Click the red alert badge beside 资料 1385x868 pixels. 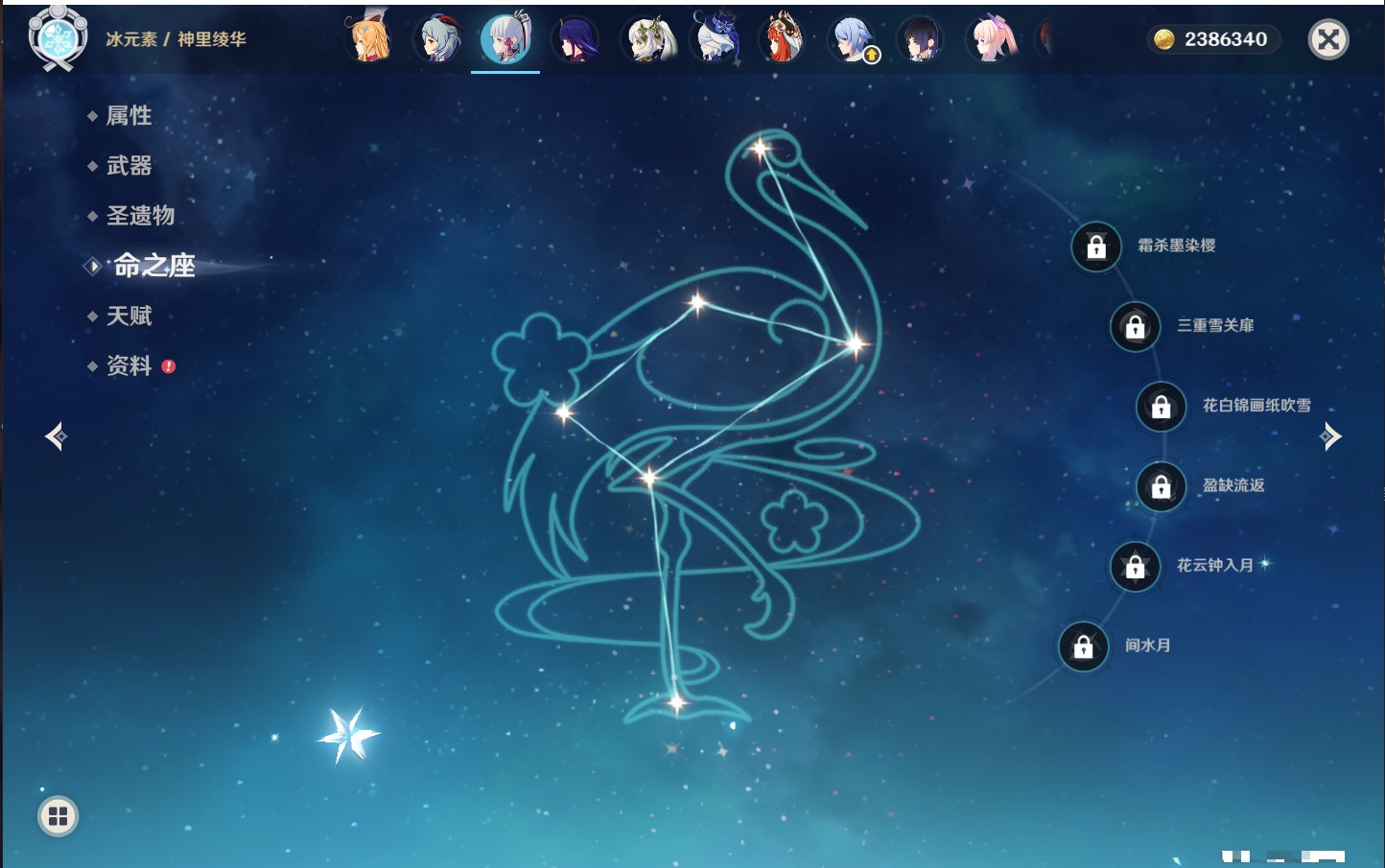[x=169, y=366]
